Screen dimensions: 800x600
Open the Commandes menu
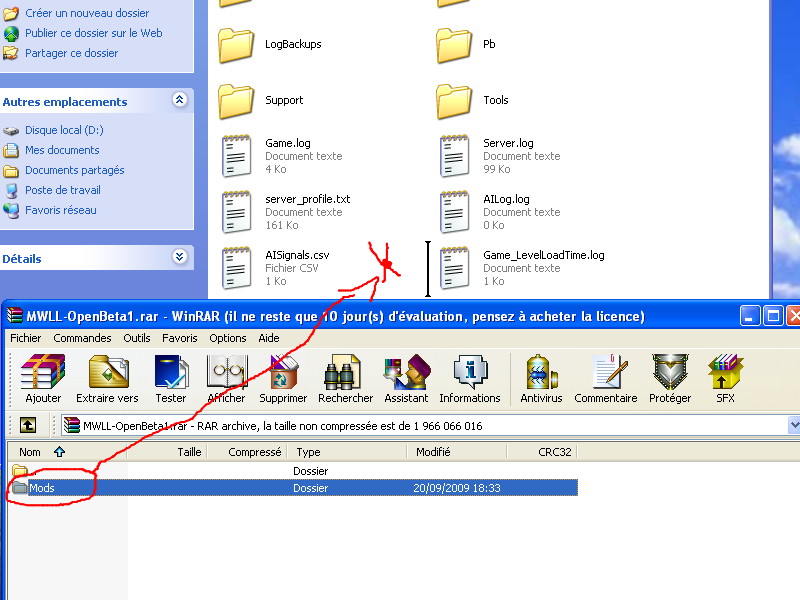click(x=82, y=338)
